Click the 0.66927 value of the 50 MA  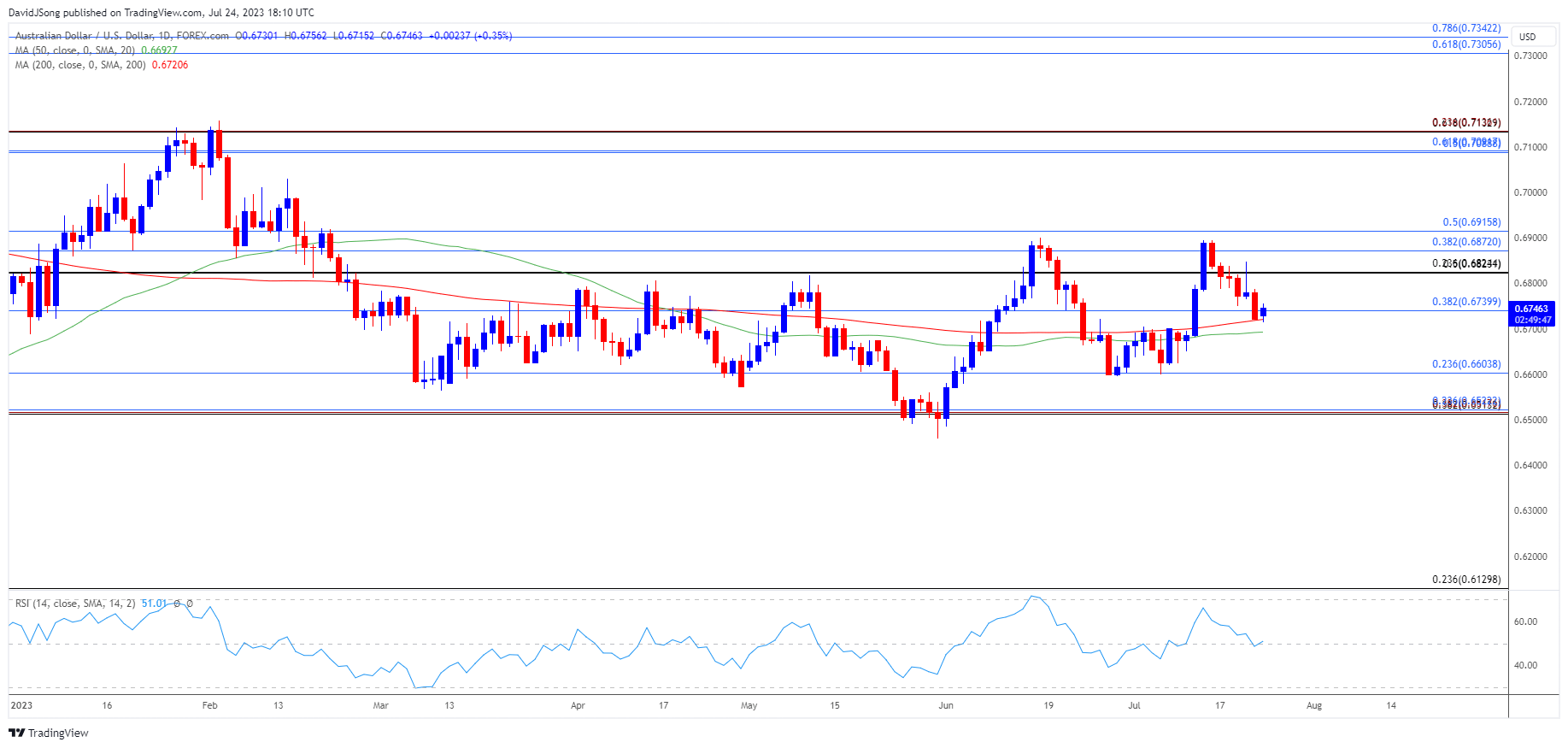(x=159, y=50)
